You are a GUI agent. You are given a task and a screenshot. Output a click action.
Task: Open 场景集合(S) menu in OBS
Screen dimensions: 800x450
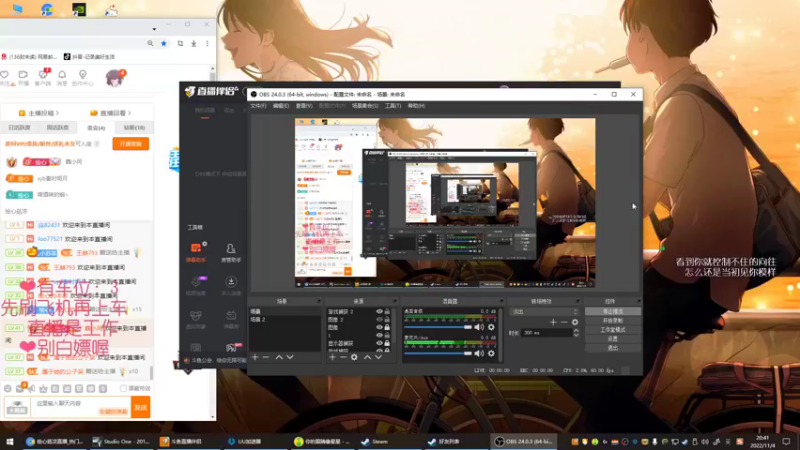coord(365,106)
